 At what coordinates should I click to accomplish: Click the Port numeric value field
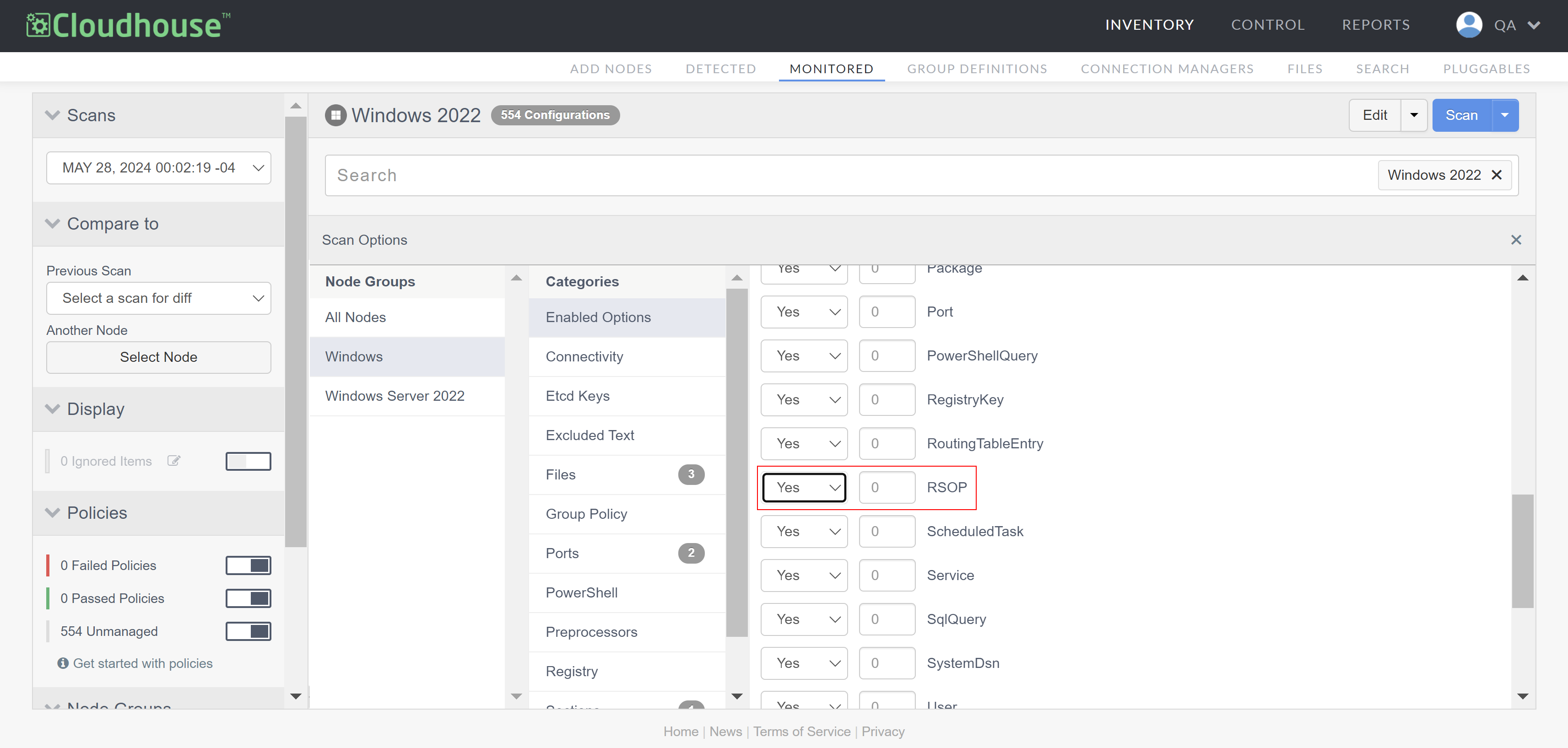click(x=887, y=312)
